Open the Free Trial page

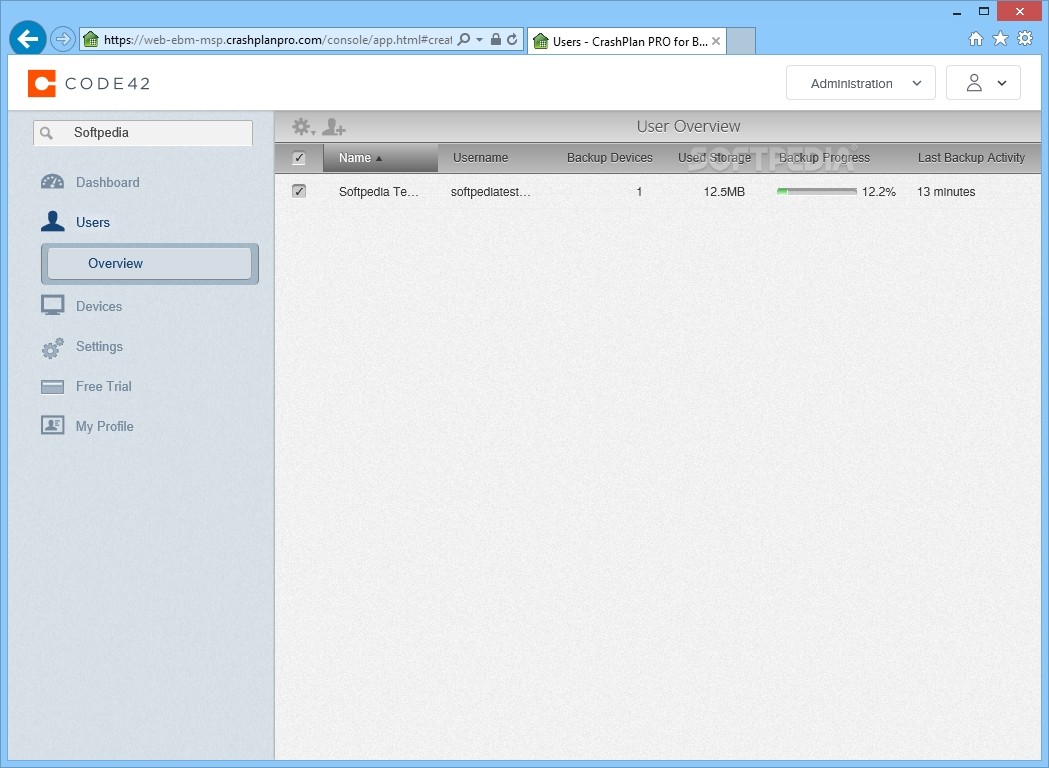104,387
